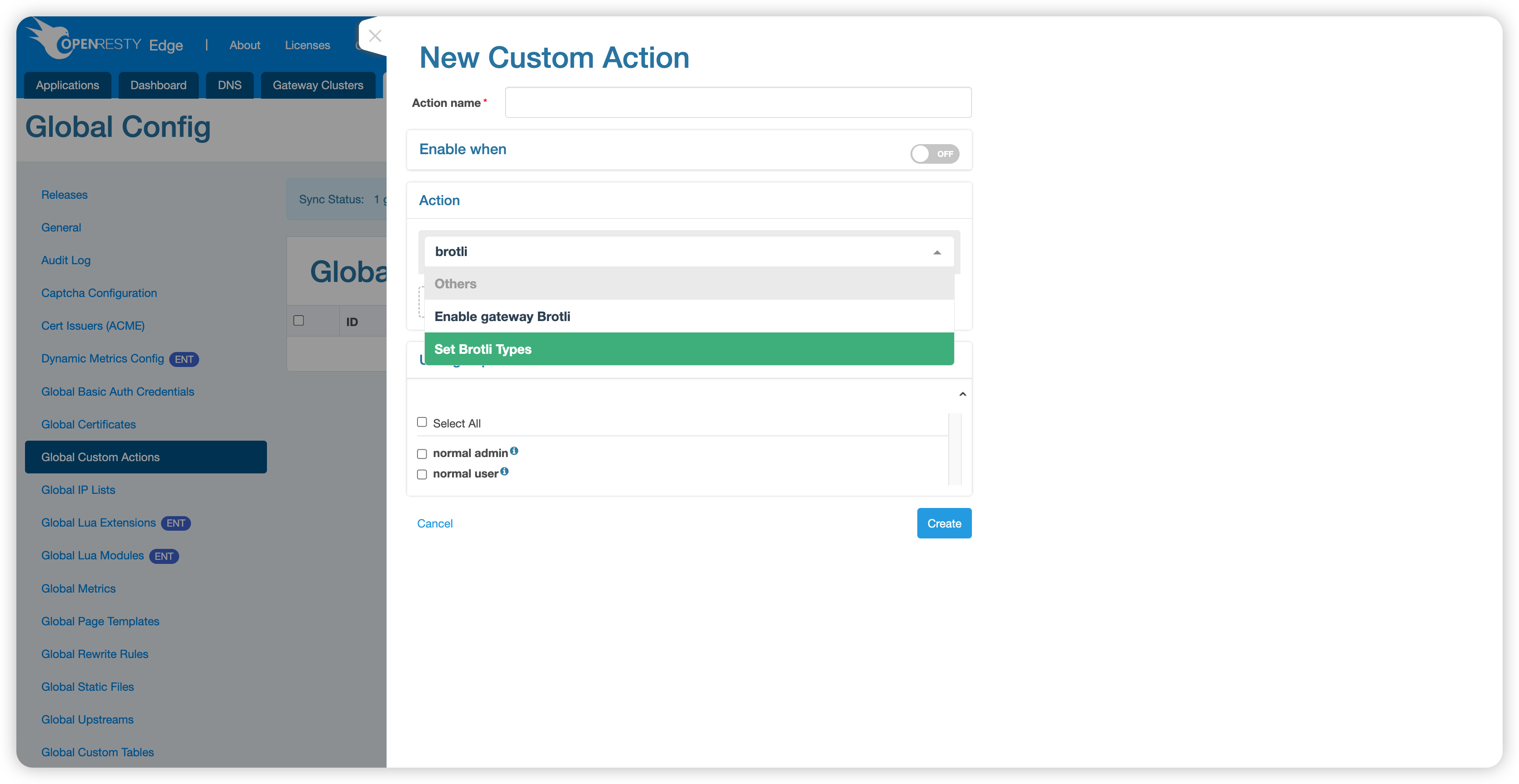The width and height of the screenshot is (1519, 784).
Task: Check the Select All checkbox
Action: point(422,422)
